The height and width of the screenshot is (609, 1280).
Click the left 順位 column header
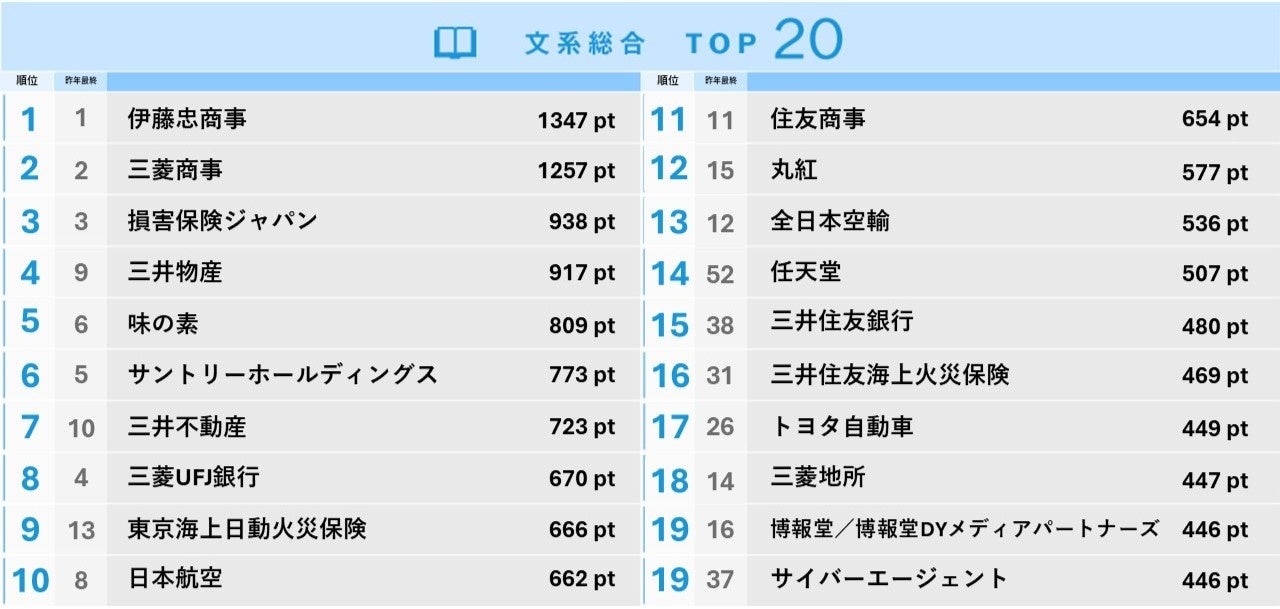(27, 81)
